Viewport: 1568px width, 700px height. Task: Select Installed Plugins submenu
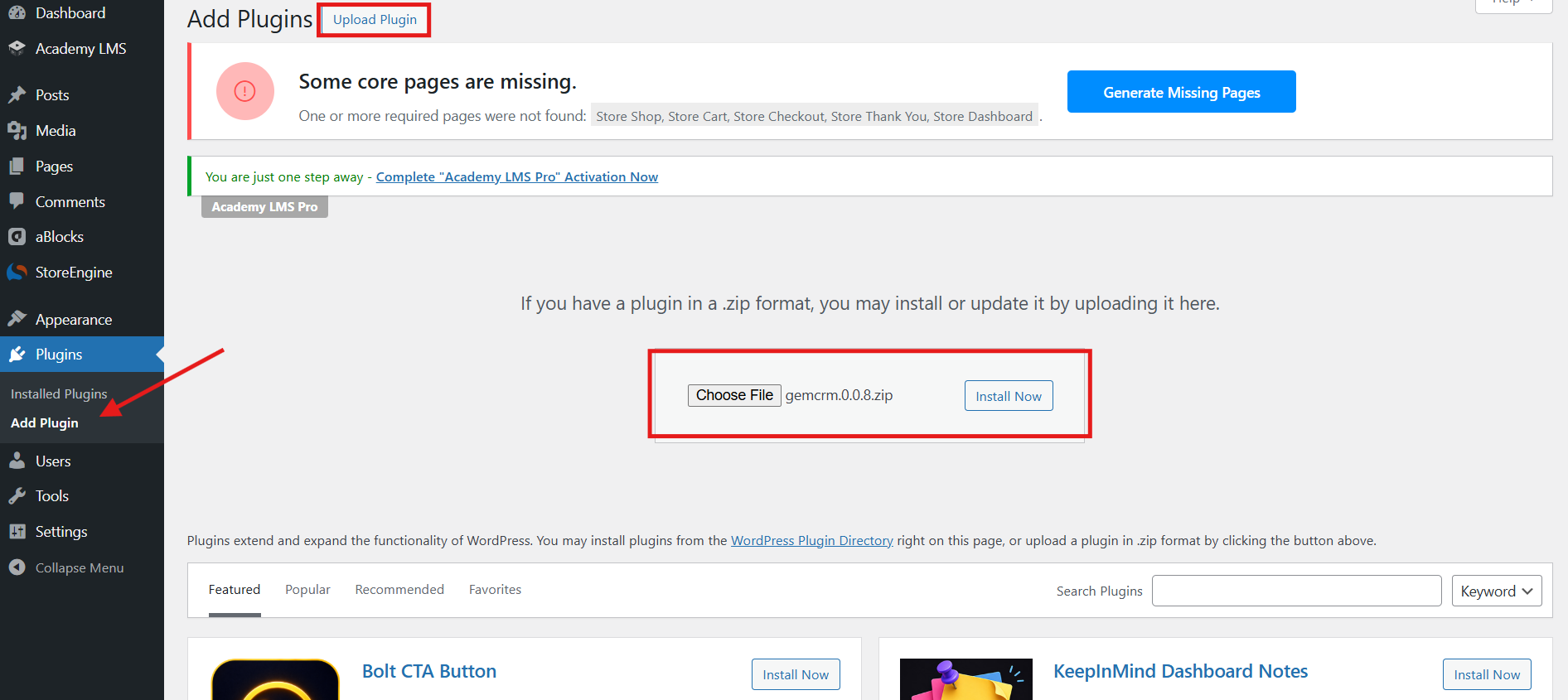(x=59, y=393)
